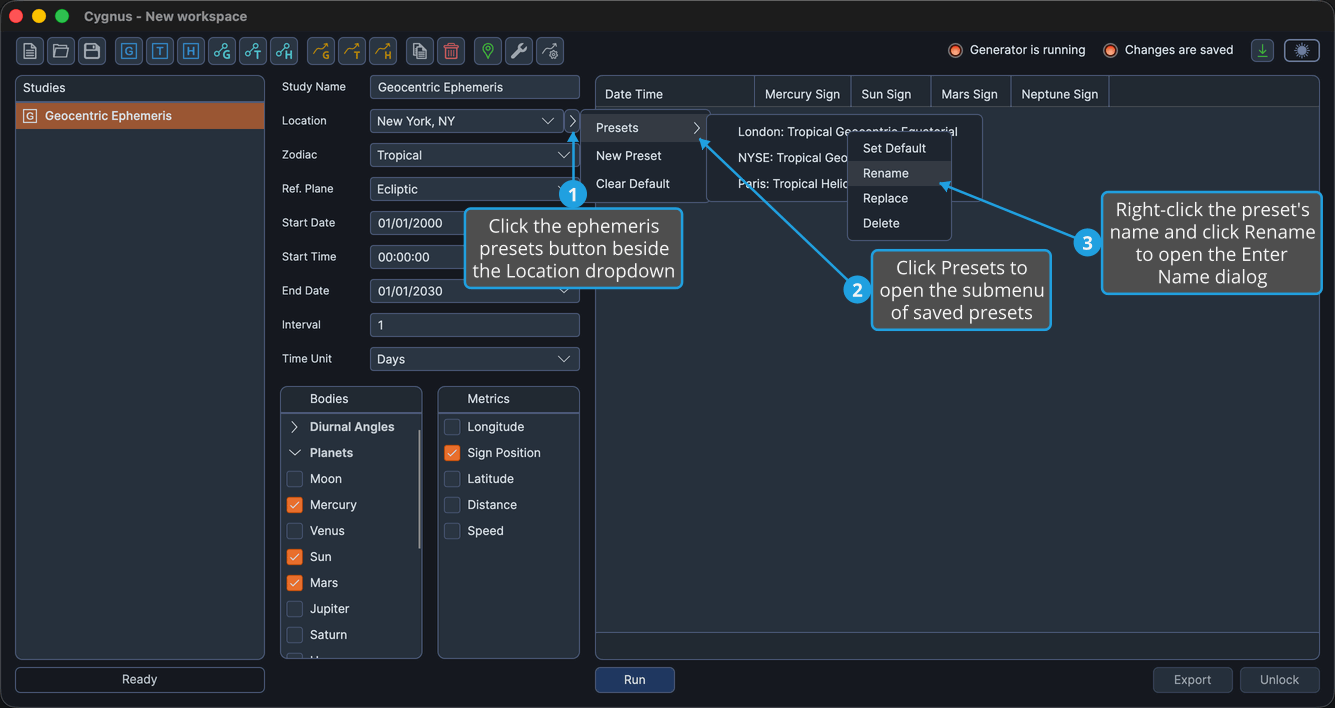The image size is (1335, 708).
Task: Collapse the Planets group
Action: [x=295, y=453]
